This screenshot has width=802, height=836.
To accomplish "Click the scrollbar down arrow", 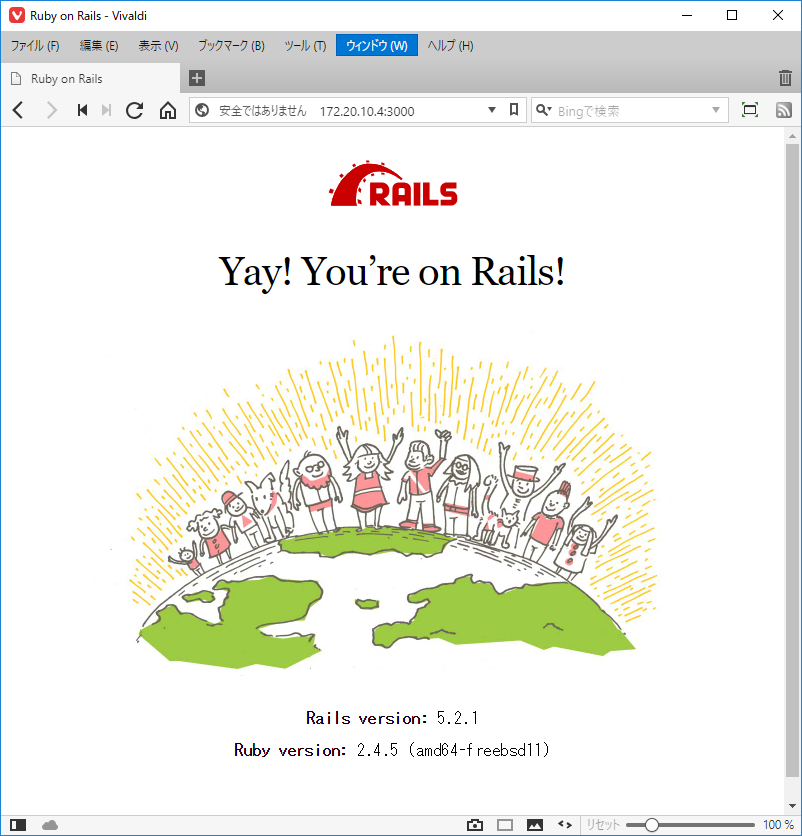I will [792, 806].
